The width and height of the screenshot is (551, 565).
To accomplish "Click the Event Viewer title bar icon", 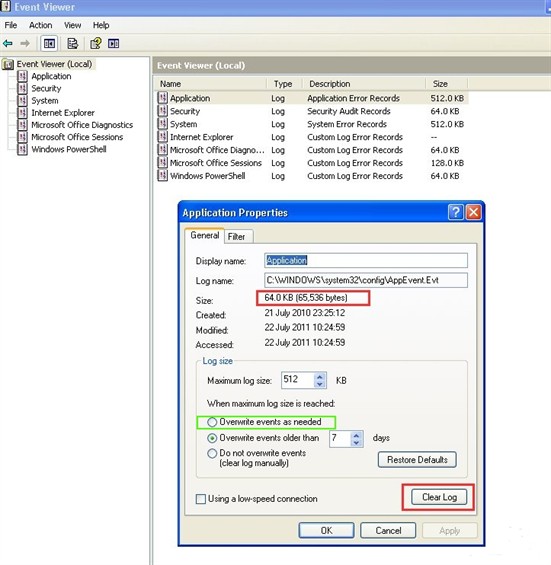I will [x=5, y=6].
